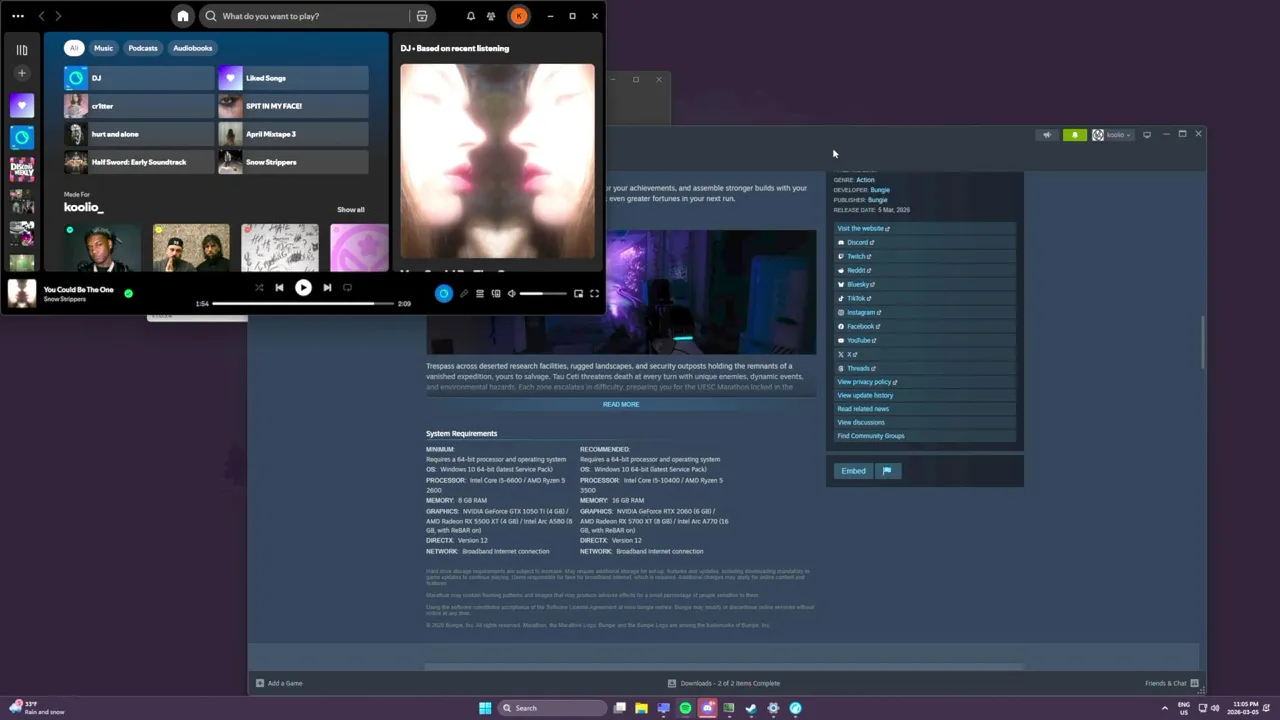The height and width of the screenshot is (720, 1280).
Task: Open Steam announcements megaphone icon
Action: tap(1047, 135)
